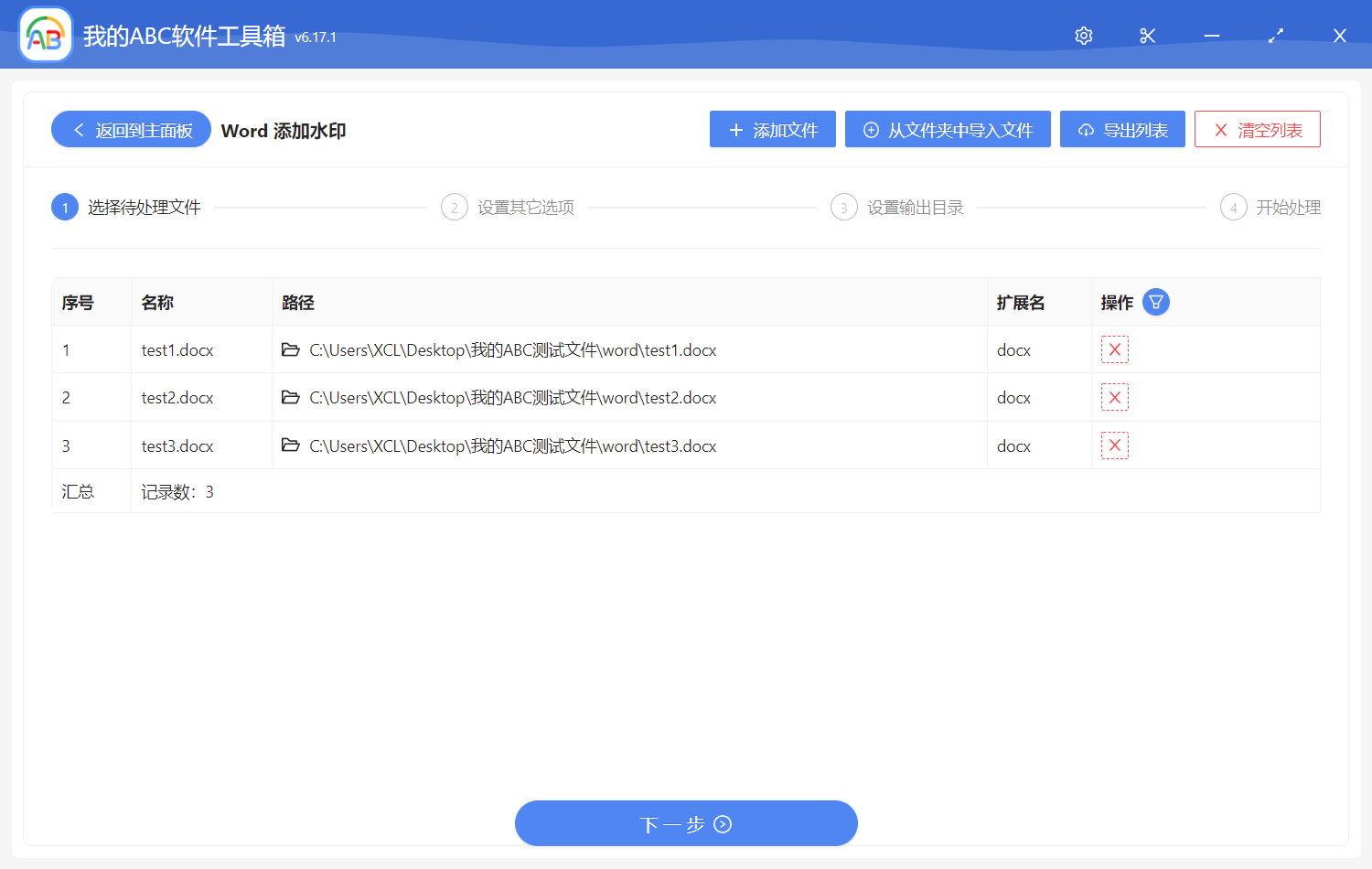
Task: Remove test3.docx using its red X icon
Action: click(x=1115, y=445)
